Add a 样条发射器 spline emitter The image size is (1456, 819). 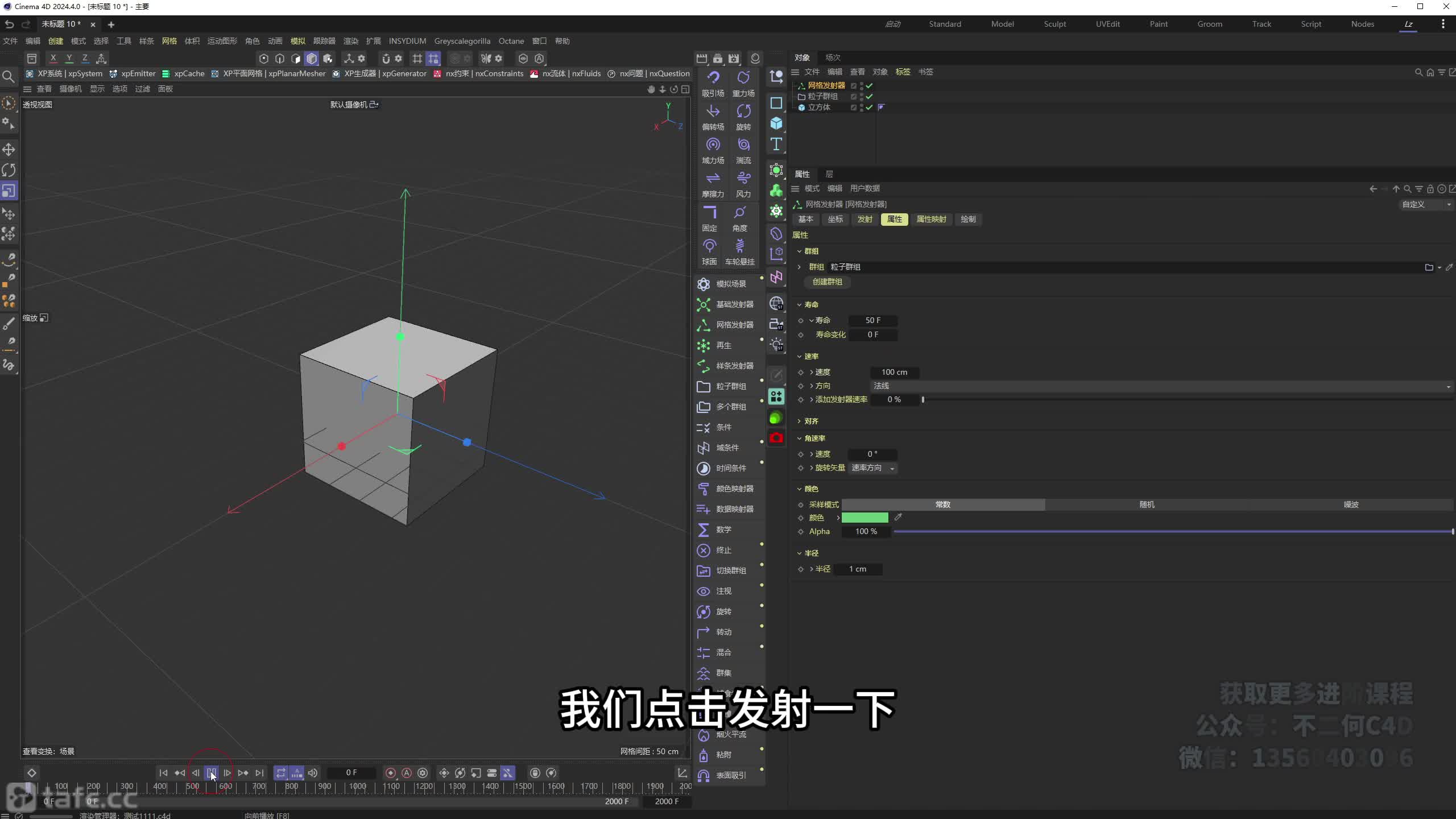[x=729, y=366]
